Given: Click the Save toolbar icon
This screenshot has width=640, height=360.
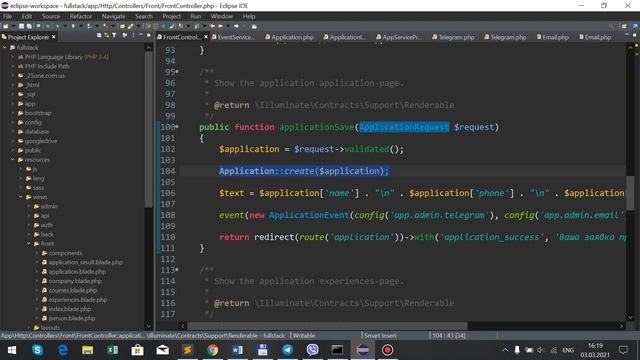Looking at the screenshot, I should 21,26.
